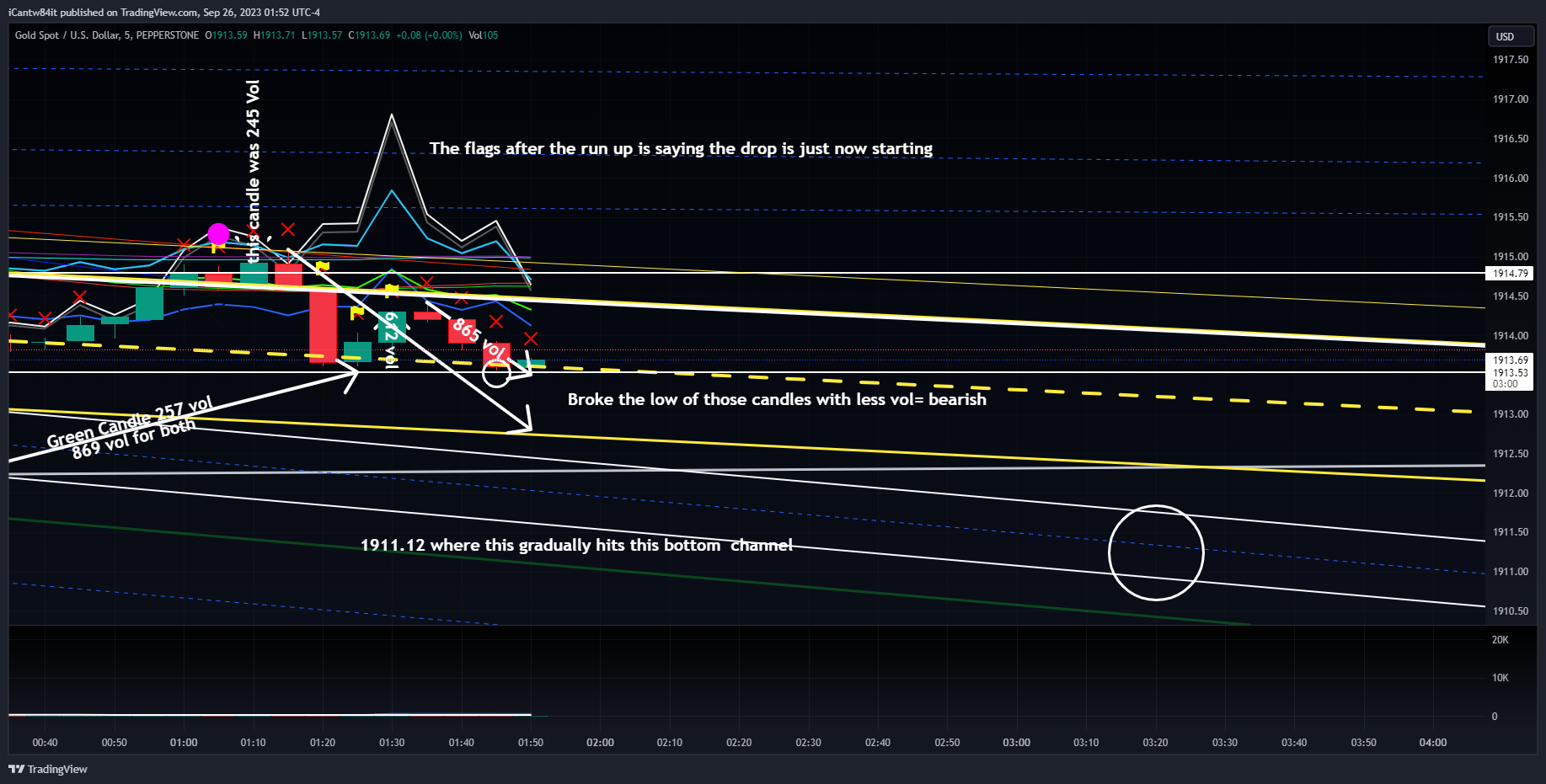Click the high value 'H1913.71' in legend
Screen dimensions: 1546x784
coord(275,35)
